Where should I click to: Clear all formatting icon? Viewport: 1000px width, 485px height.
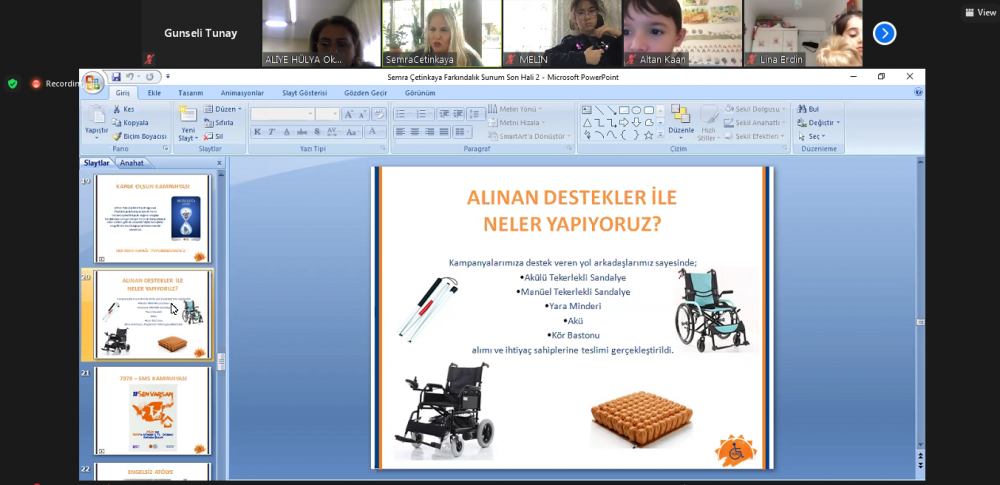[x=379, y=114]
